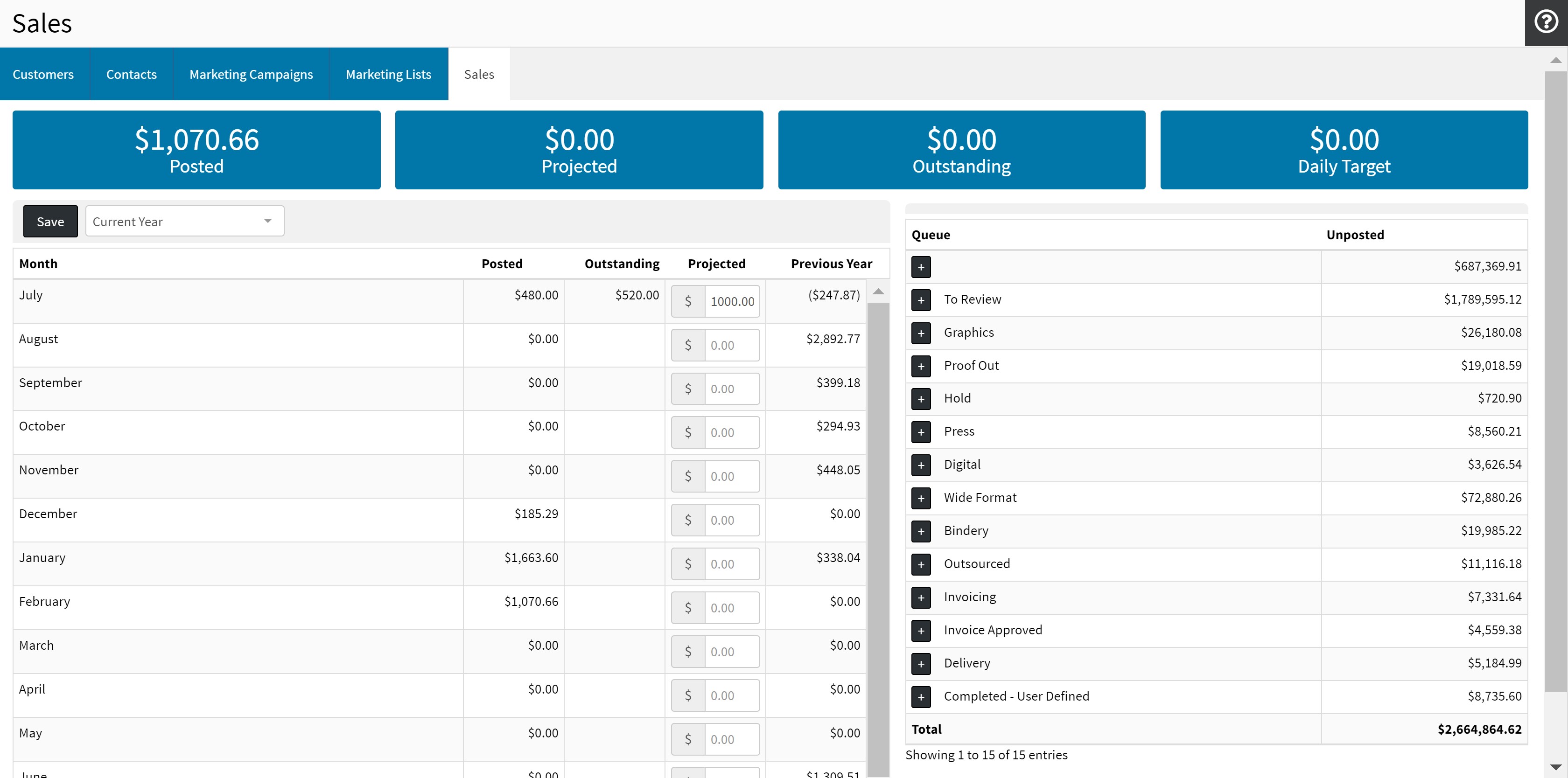Expand the Graphics queue plus icon
The width and height of the screenshot is (1568, 778).
click(921, 333)
